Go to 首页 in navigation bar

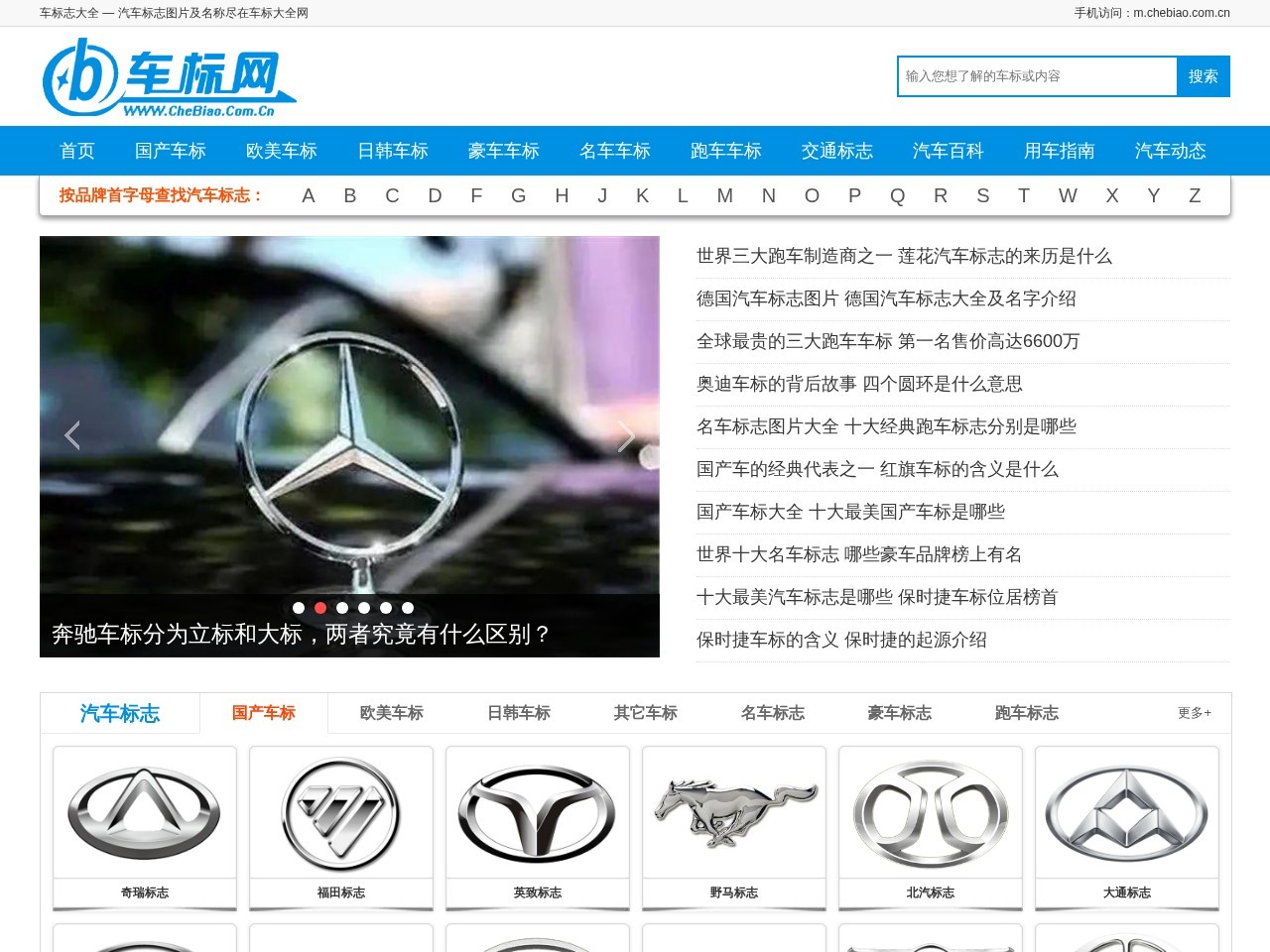pos(77,151)
